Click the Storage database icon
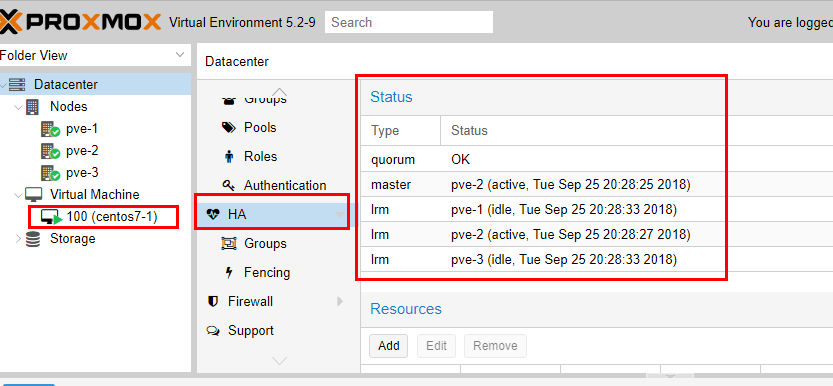833x386 pixels. [x=33, y=239]
